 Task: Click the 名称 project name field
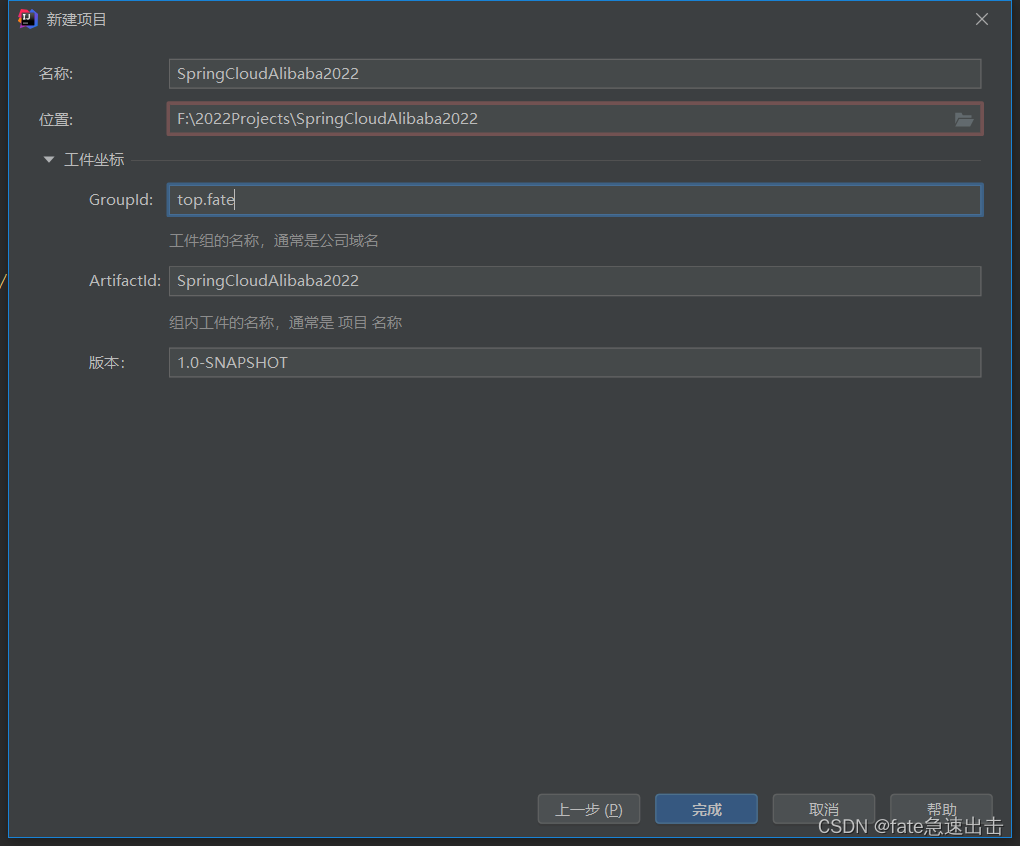(575, 73)
